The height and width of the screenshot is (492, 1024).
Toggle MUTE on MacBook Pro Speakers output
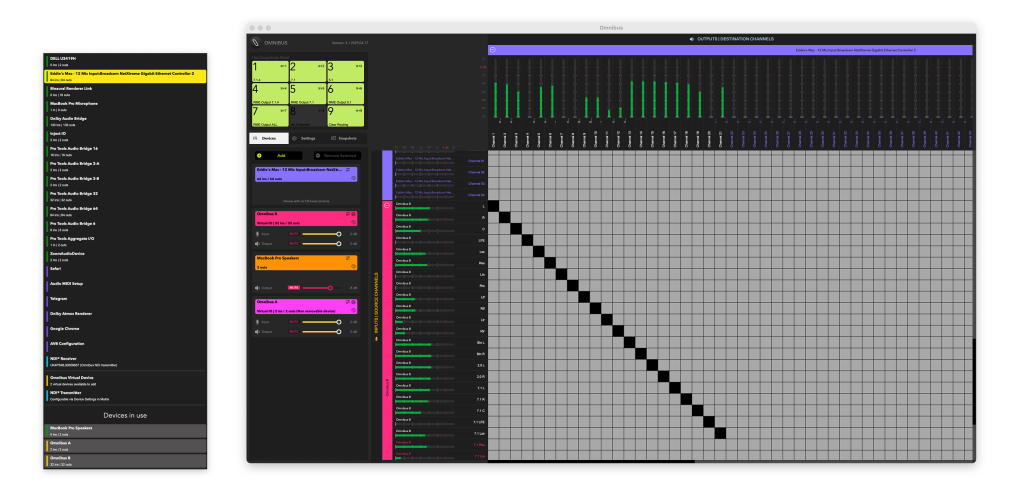pyautogui.click(x=294, y=288)
